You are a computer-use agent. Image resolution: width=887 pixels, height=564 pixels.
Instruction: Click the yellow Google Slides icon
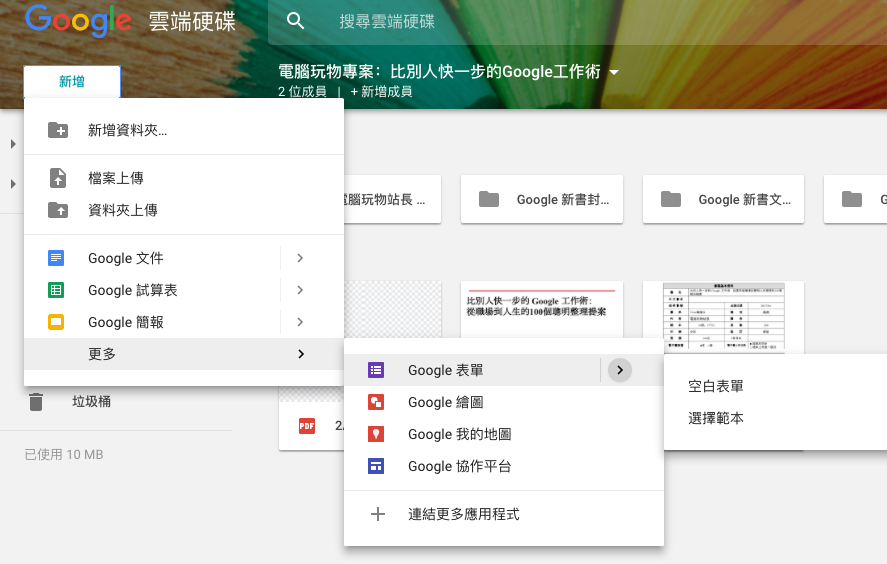pyautogui.click(x=56, y=322)
